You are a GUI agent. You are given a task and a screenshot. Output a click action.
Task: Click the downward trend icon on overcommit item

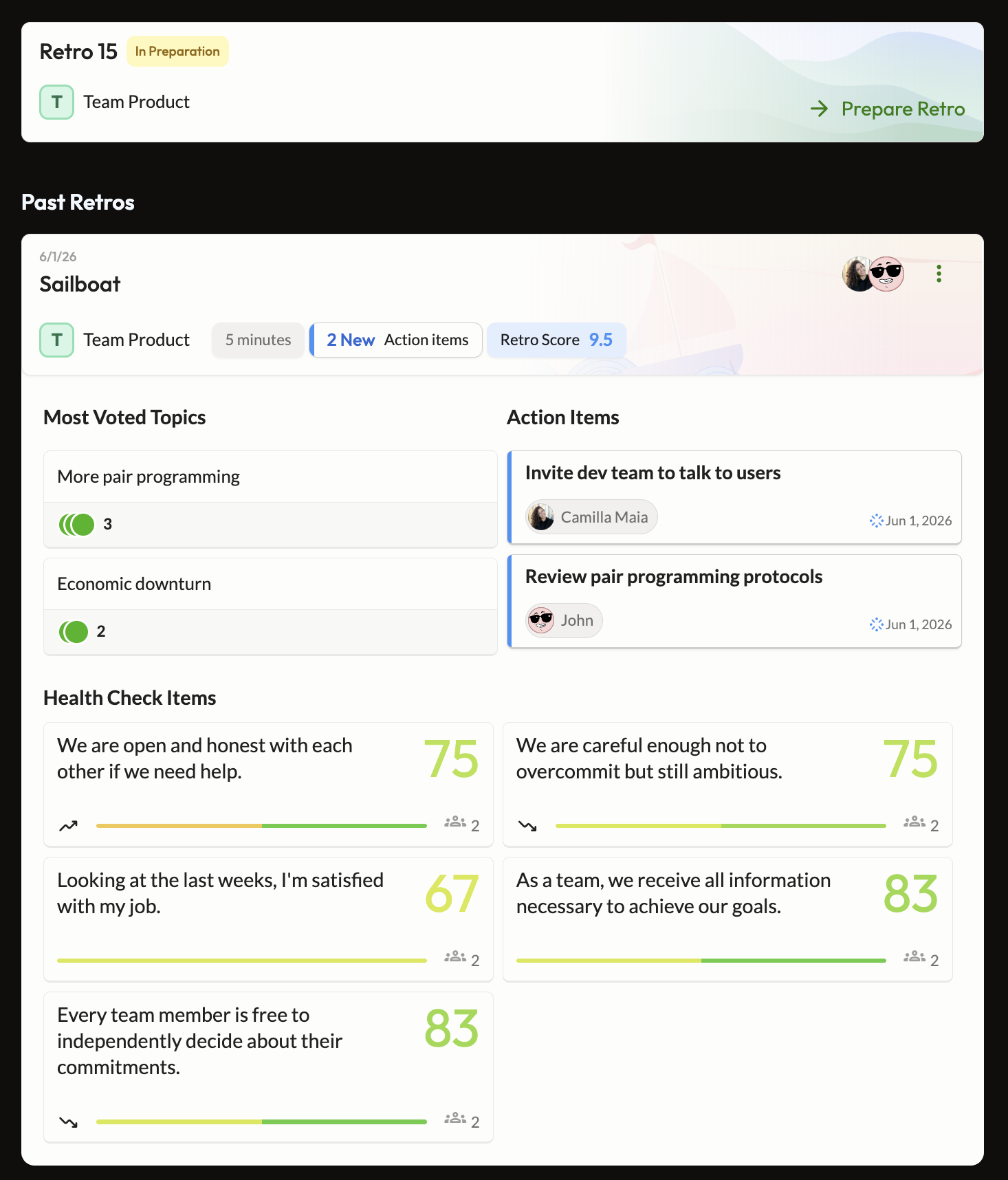pyautogui.click(x=527, y=826)
